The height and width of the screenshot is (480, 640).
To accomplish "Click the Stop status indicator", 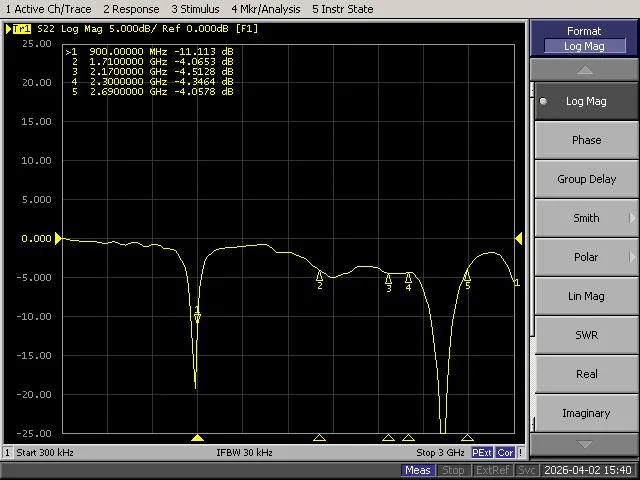I will pyautogui.click(x=453, y=470).
